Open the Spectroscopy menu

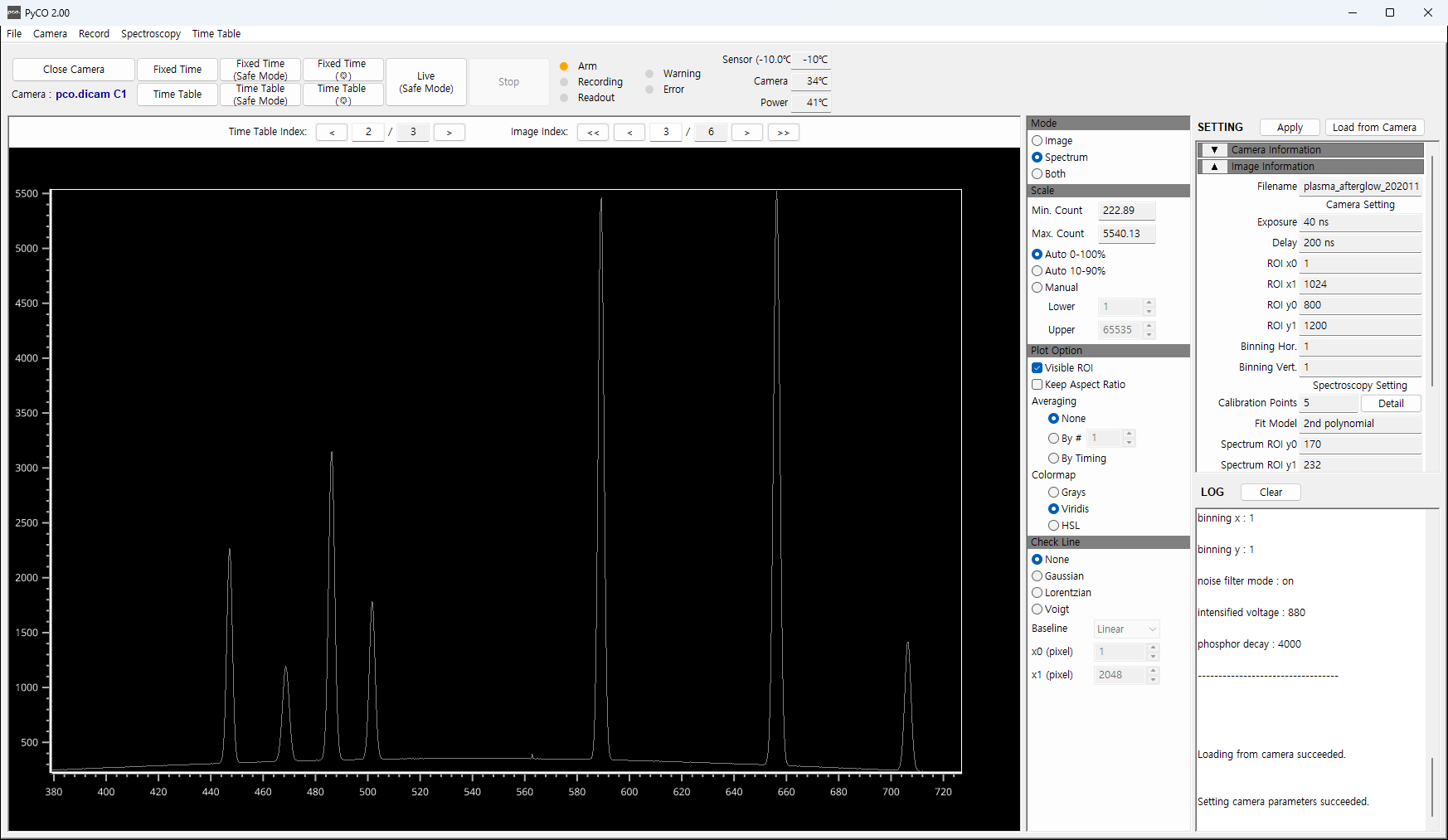(x=151, y=34)
